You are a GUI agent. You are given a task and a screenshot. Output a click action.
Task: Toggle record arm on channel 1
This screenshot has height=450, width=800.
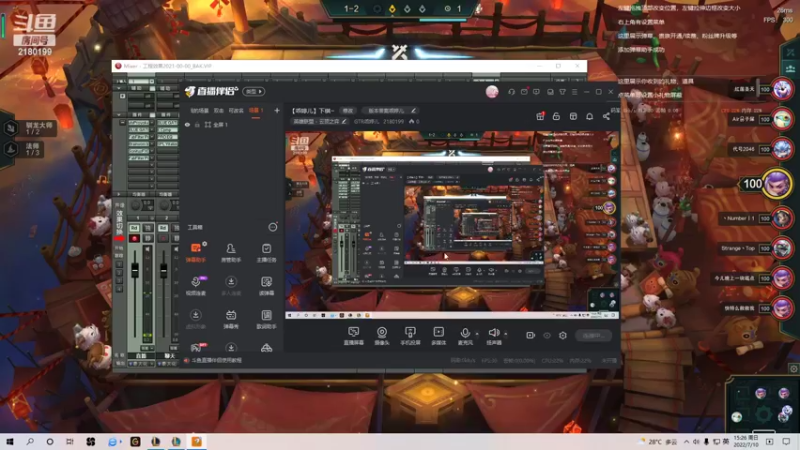coord(134,238)
